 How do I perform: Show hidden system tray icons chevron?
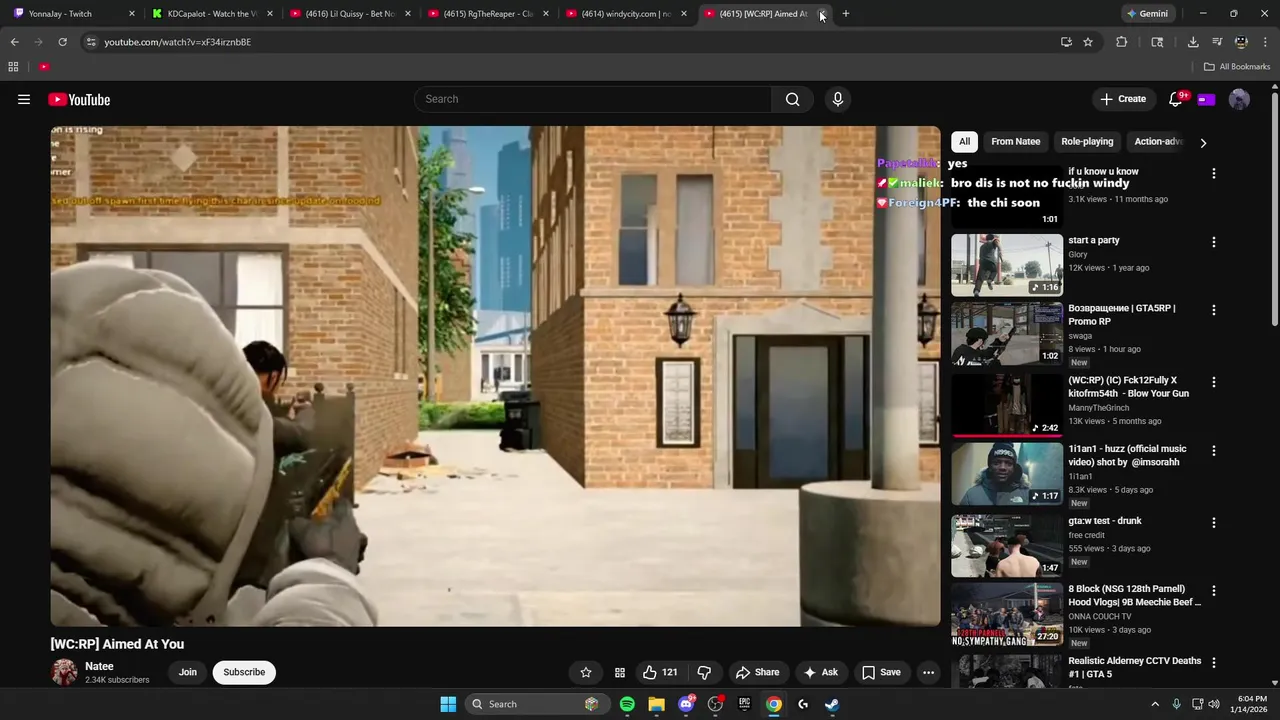pos(1154,704)
